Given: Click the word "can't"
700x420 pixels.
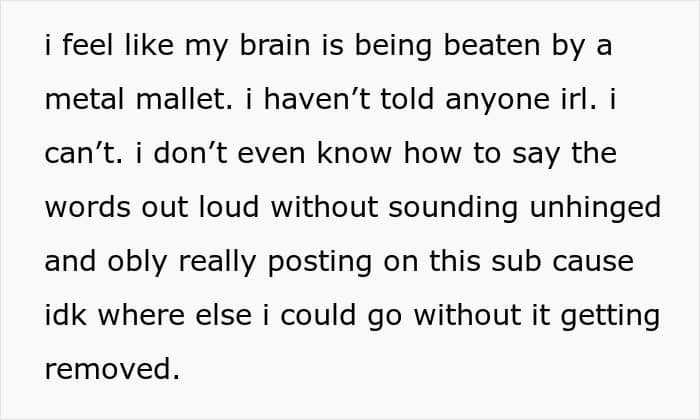Looking at the screenshot, I should coord(84,153).
